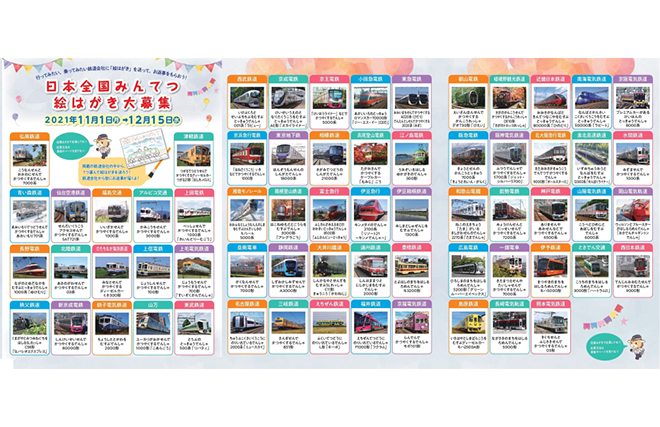This screenshot has height=427, width=660.
Task: Click the mascot character under 熊本電気鉄道 column
Action: 637,347
